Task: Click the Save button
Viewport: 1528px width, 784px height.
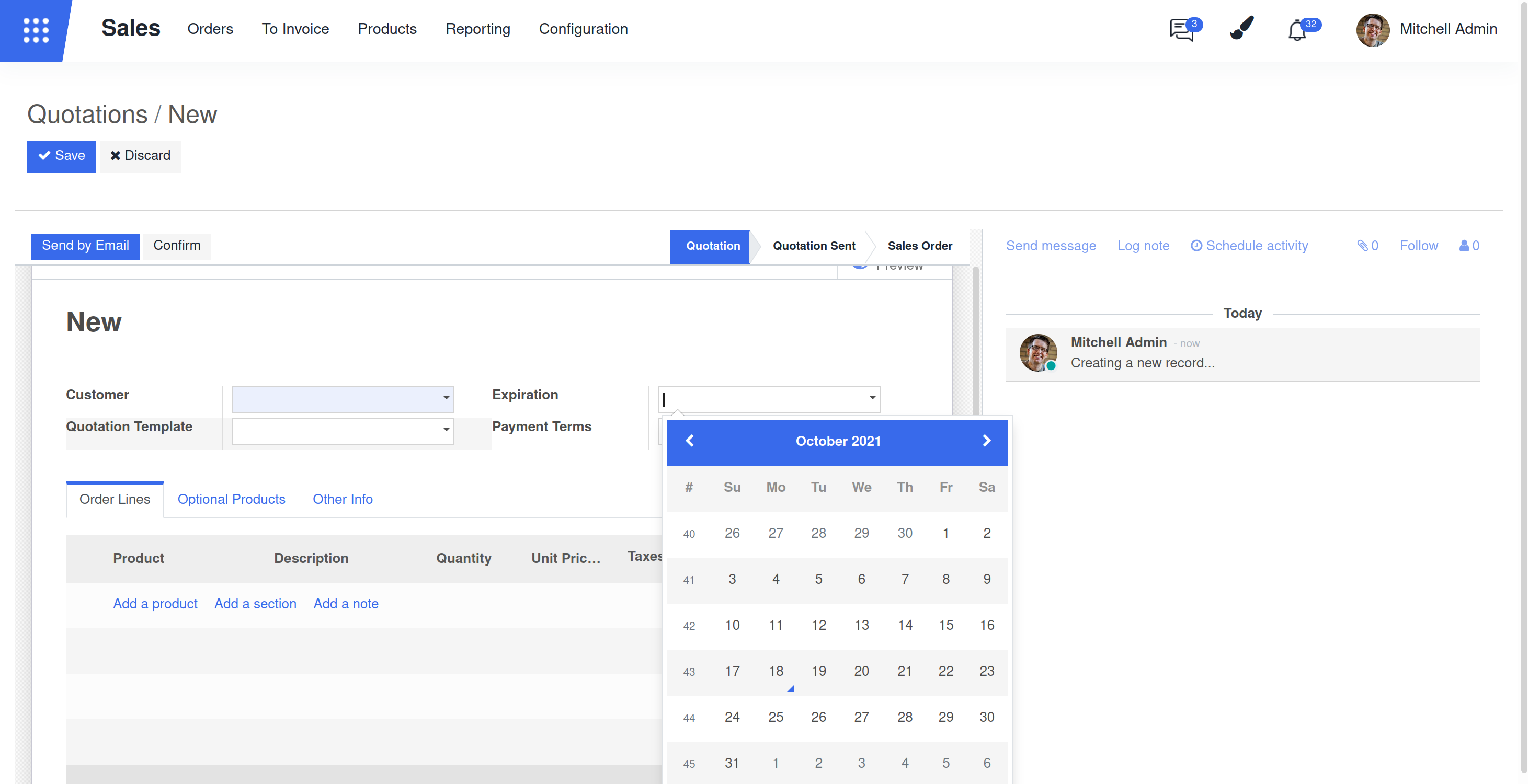Action: pyautogui.click(x=61, y=156)
